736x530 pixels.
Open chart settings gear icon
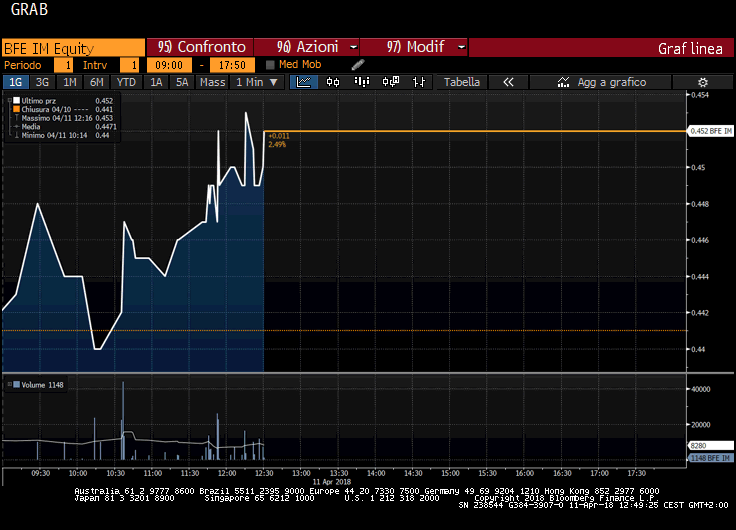tap(702, 82)
